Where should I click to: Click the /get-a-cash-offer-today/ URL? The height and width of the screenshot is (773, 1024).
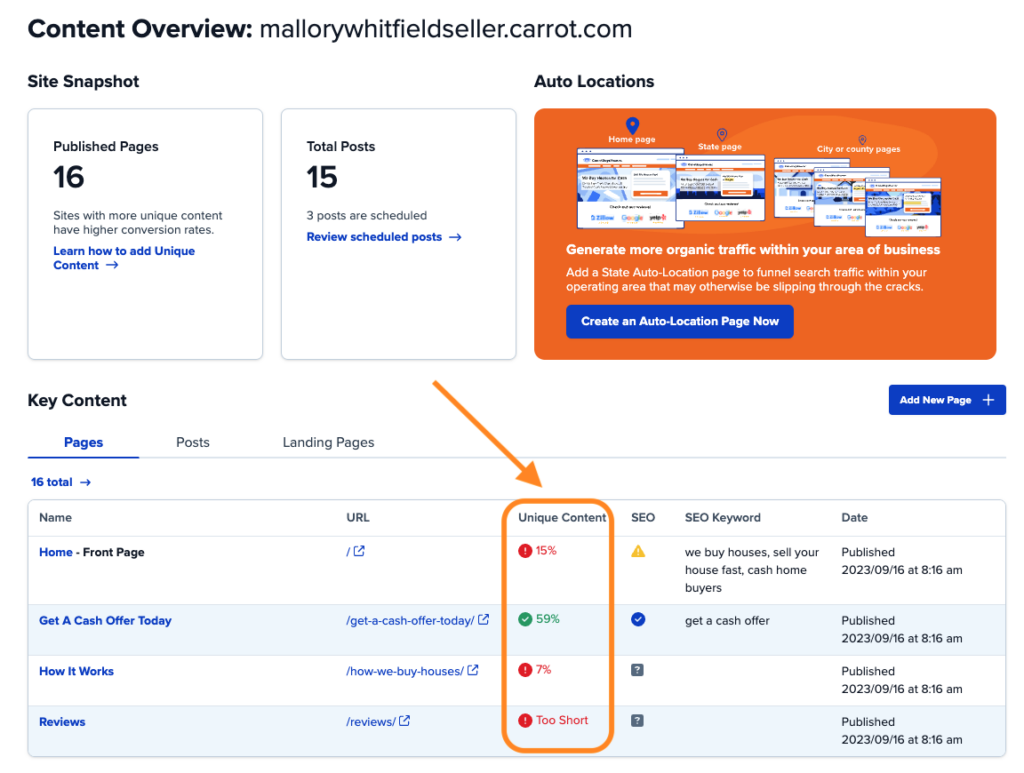click(410, 621)
